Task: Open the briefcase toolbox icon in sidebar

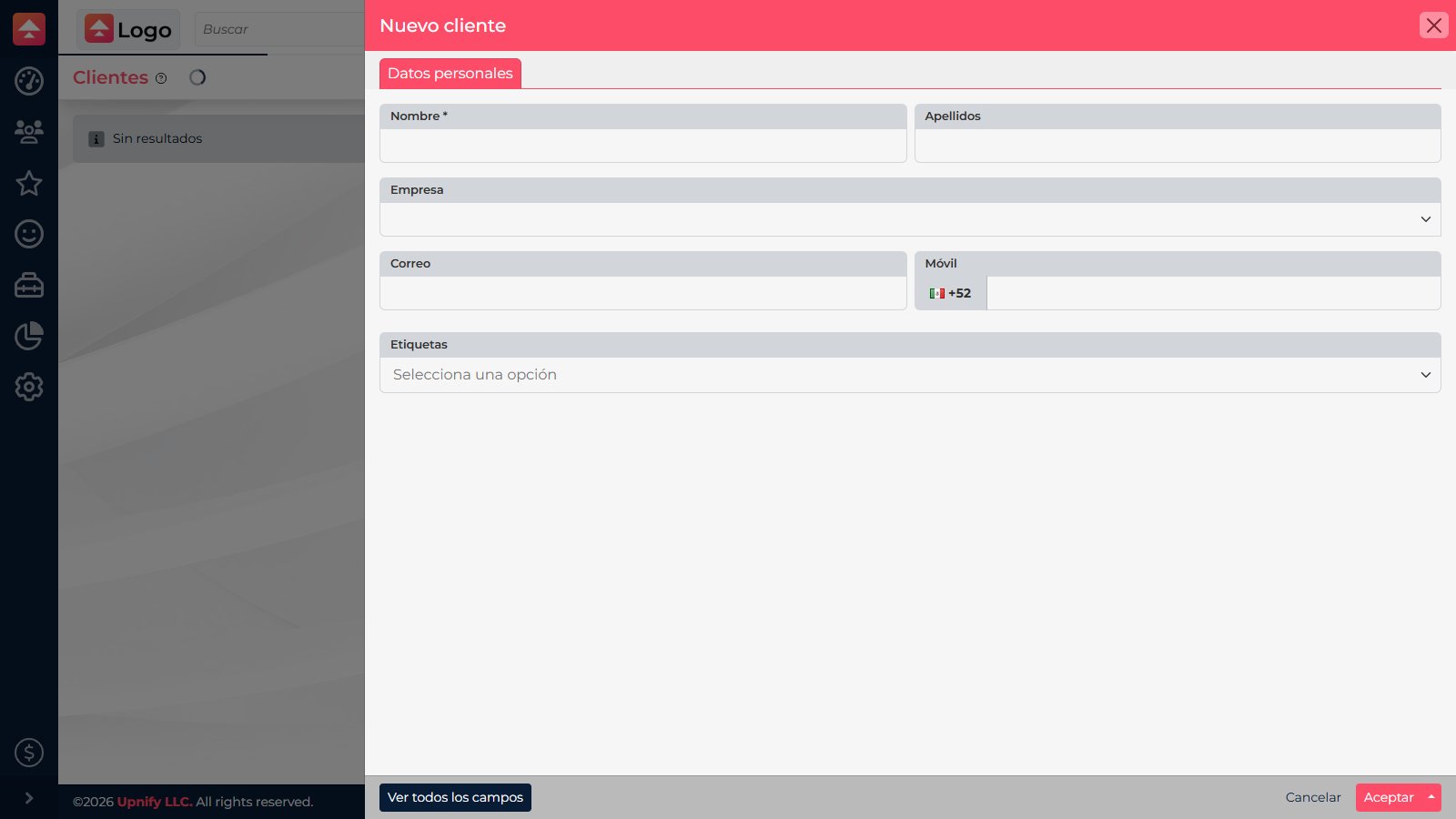Action: pyautogui.click(x=29, y=285)
